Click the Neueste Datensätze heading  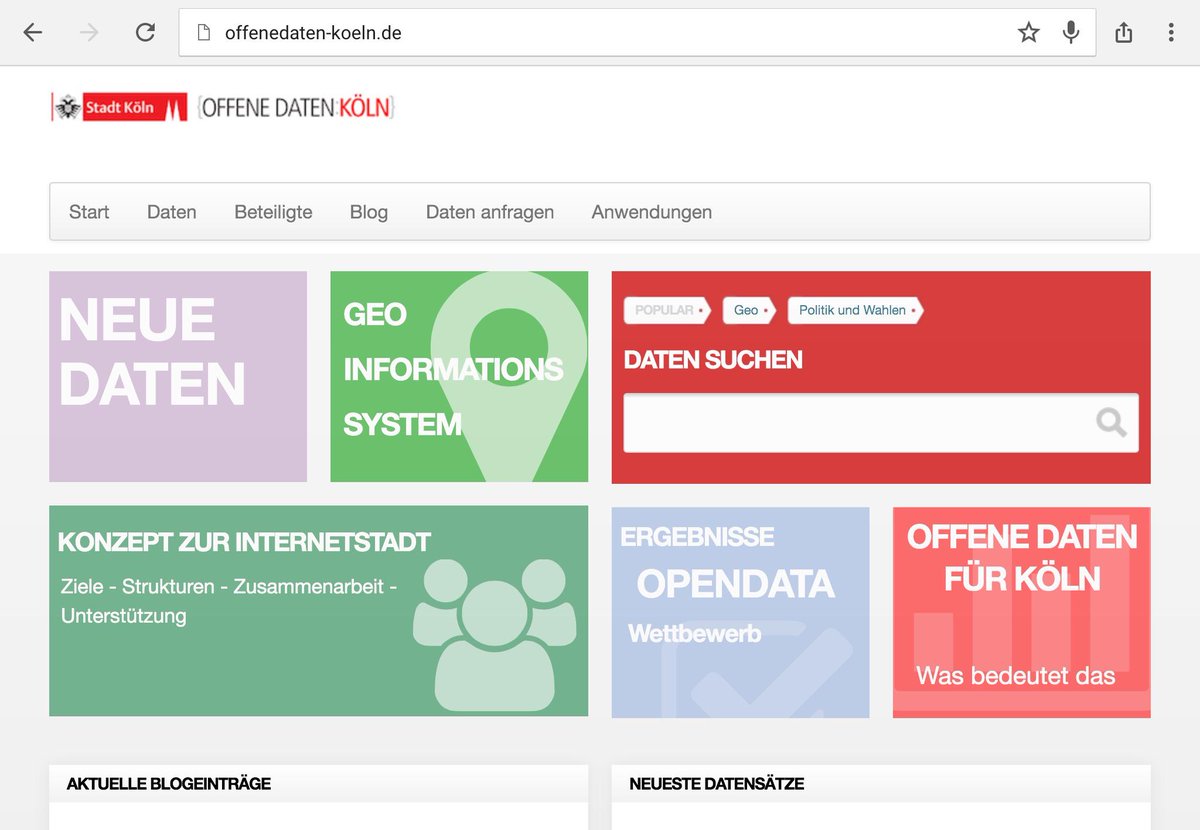pyautogui.click(x=717, y=784)
